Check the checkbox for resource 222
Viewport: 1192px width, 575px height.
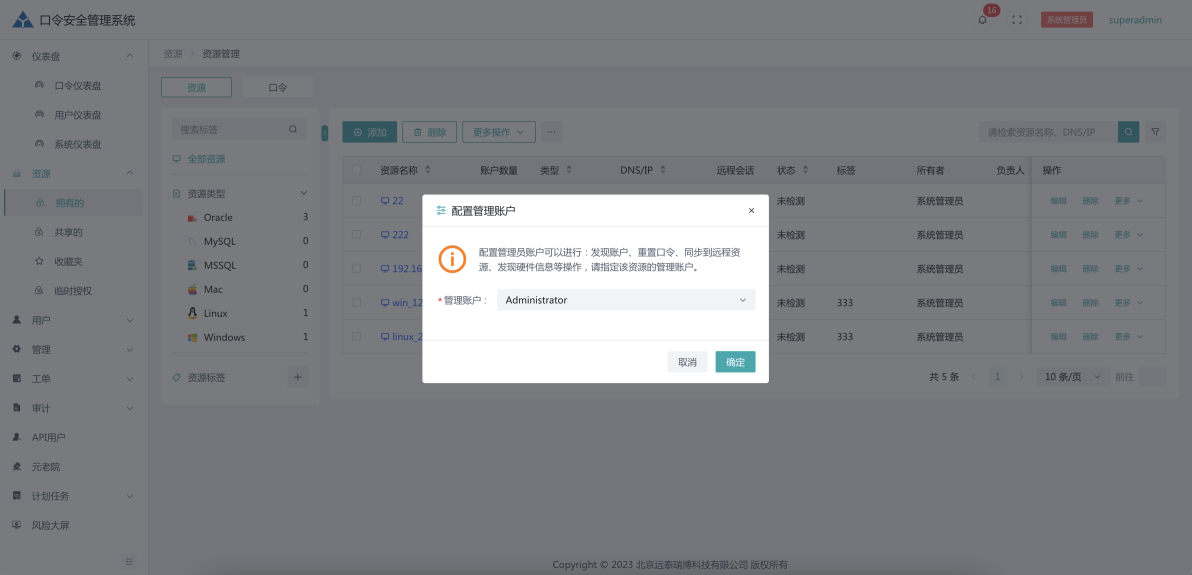pyautogui.click(x=356, y=235)
